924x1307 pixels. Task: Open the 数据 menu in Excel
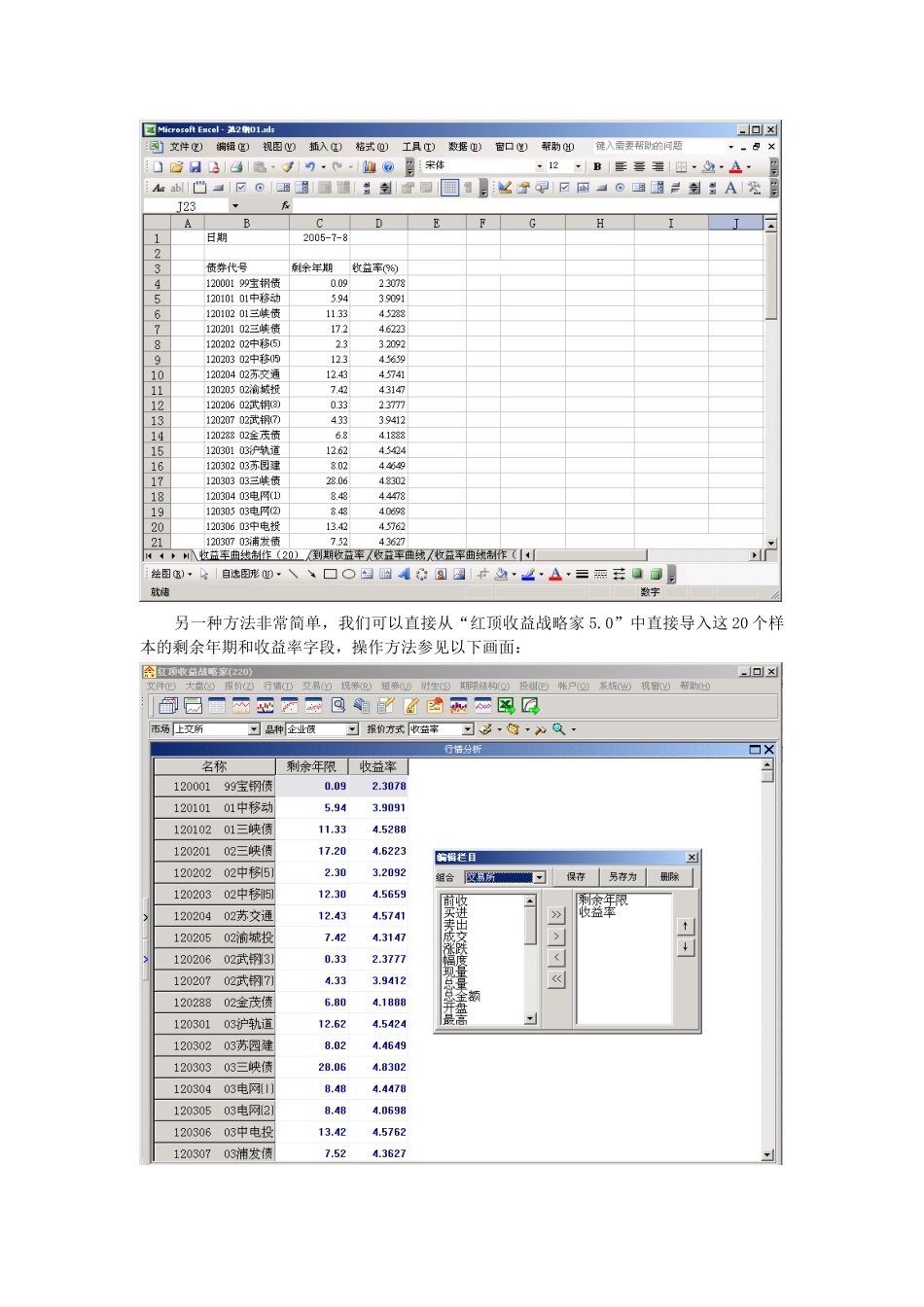coord(465,147)
